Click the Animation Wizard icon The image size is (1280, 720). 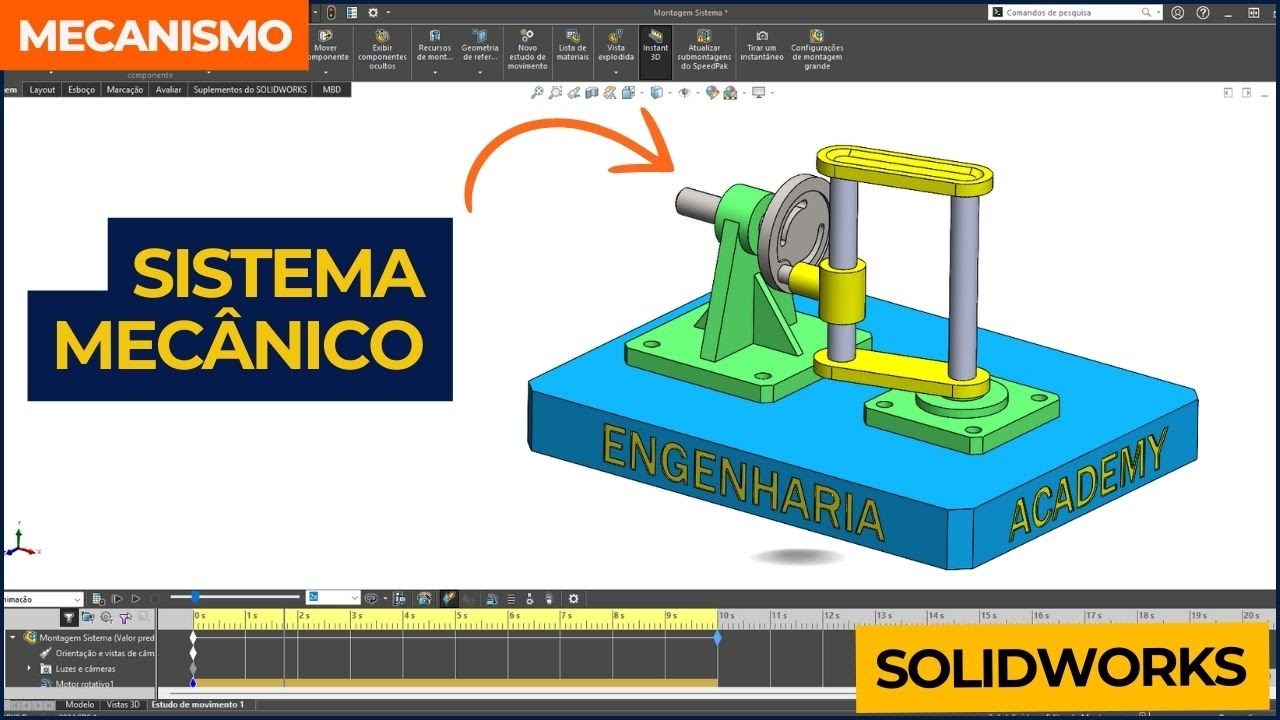coord(424,599)
